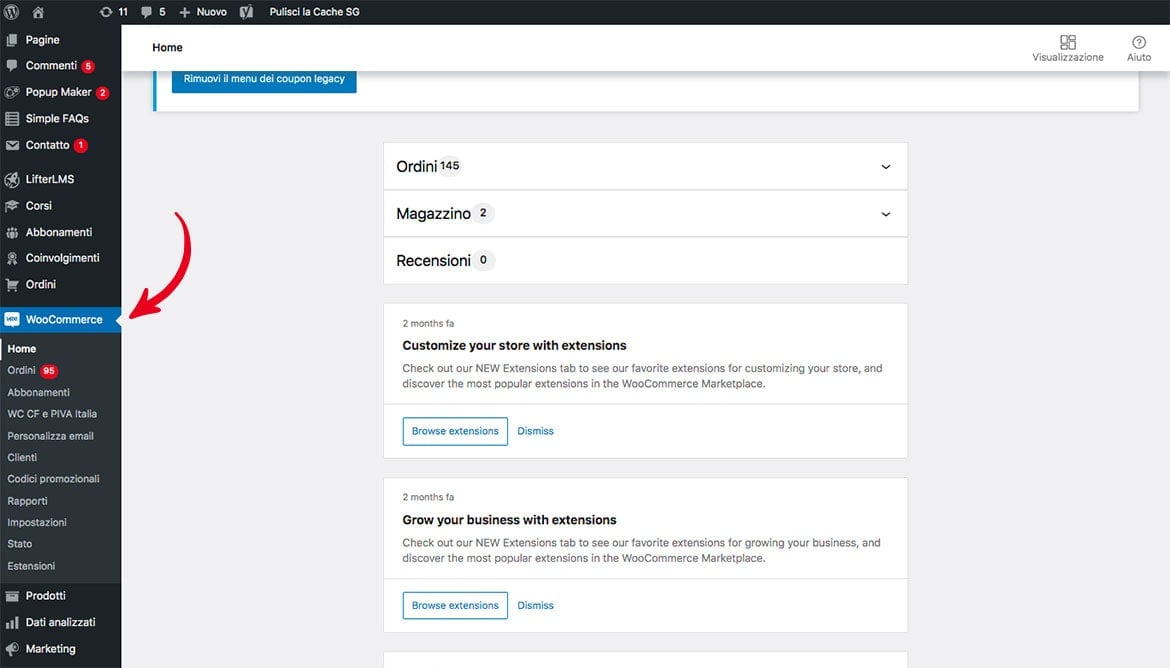Open Rapporti submenu item

click(x=28, y=501)
